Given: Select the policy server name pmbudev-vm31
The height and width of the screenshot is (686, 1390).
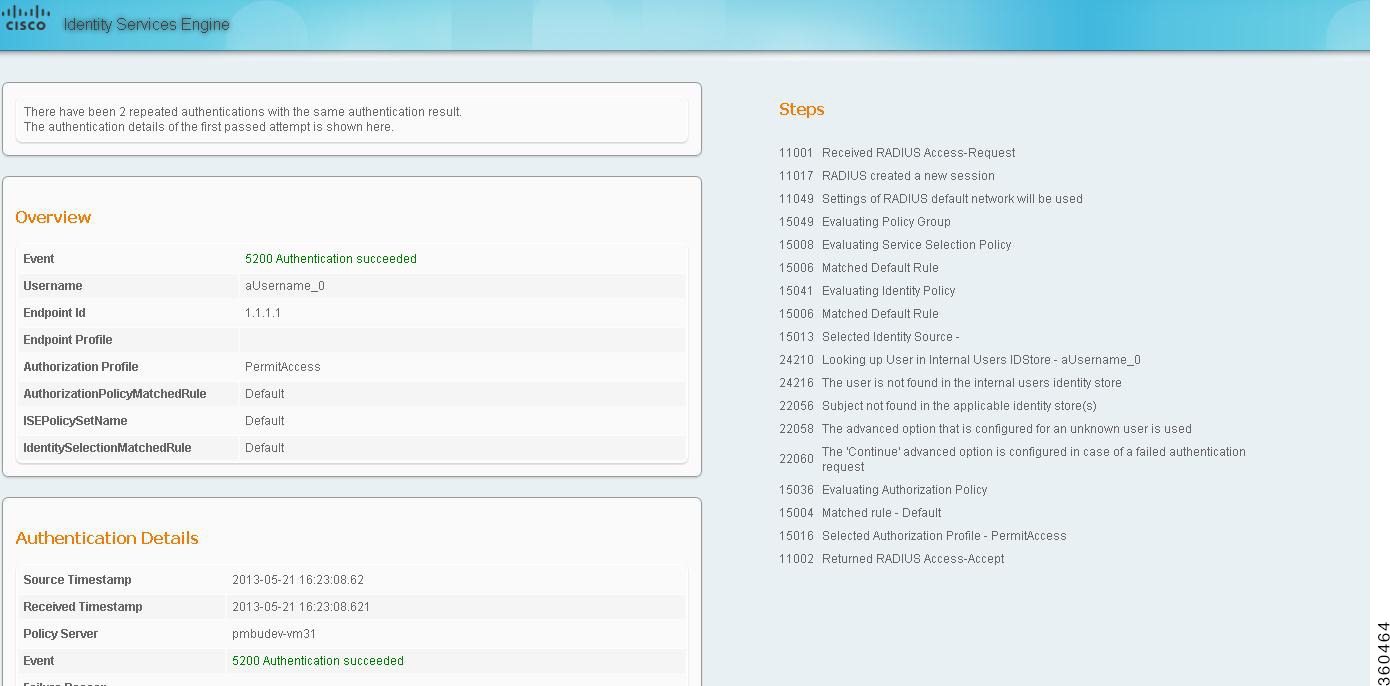Looking at the screenshot, I should click(274, 634).
